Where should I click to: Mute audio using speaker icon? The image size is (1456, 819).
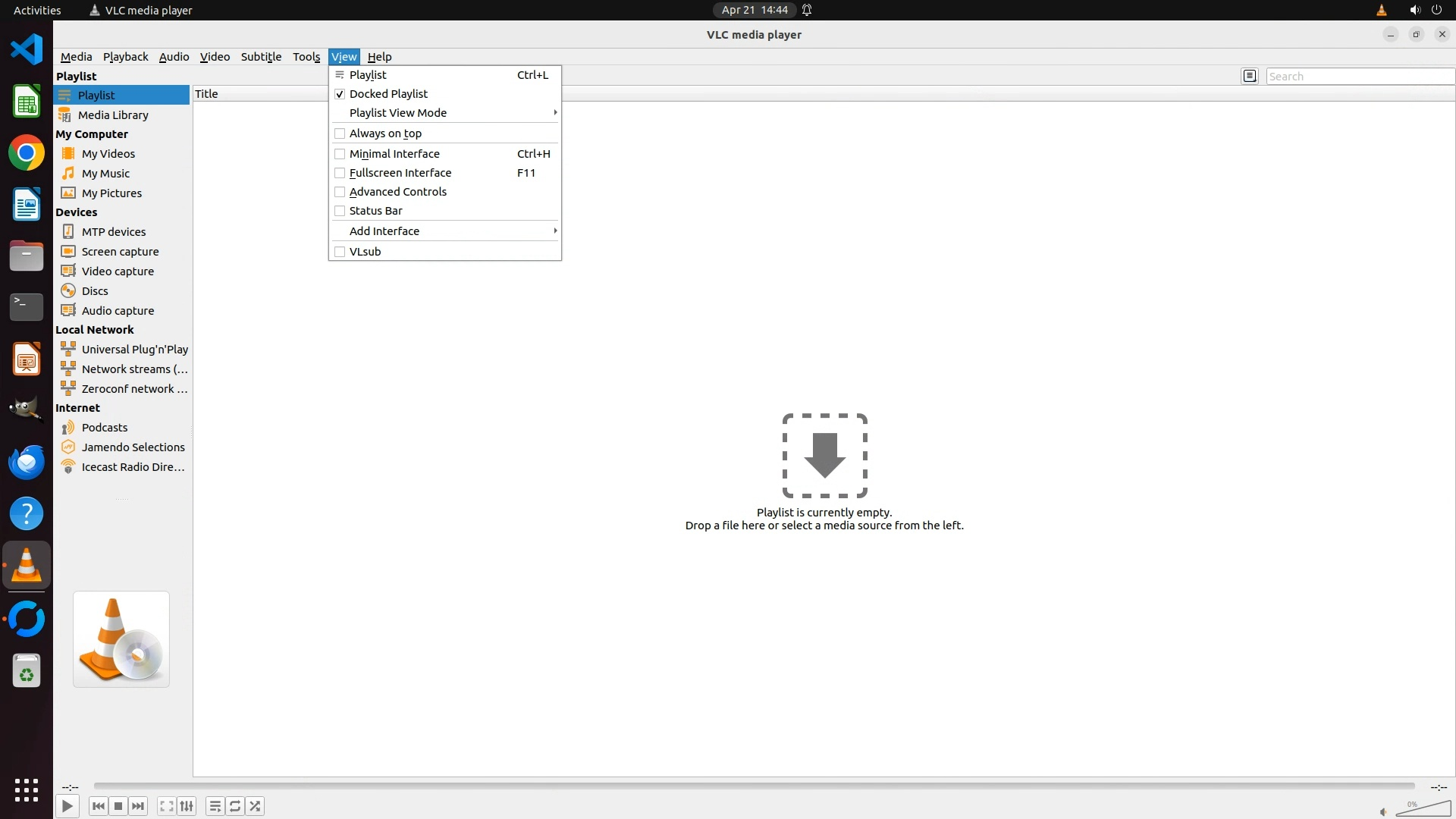coord(1383,811)
